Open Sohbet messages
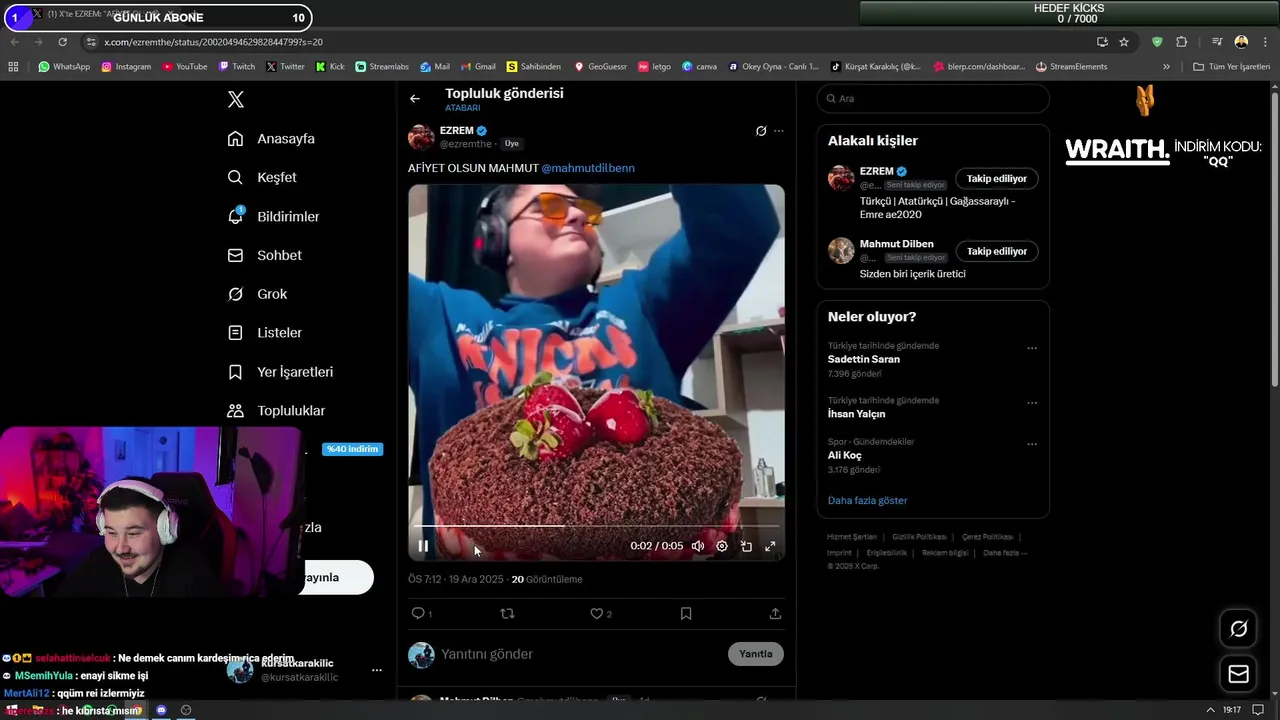1280x720 pixels. tap(264, 255)
